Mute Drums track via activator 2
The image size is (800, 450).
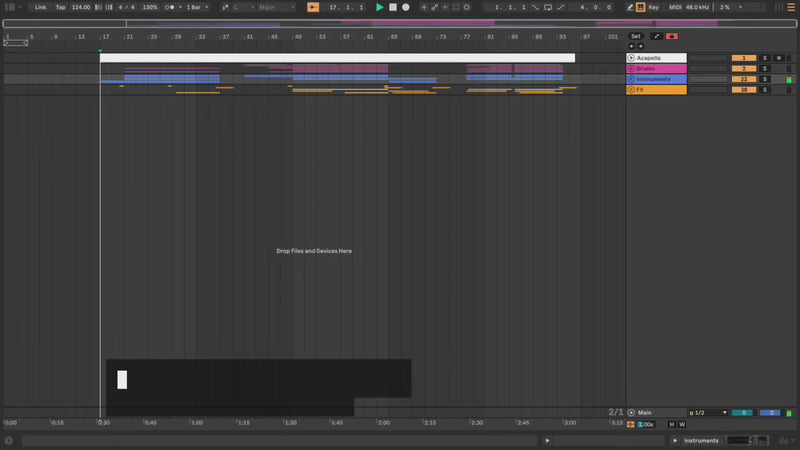(743, 69)
